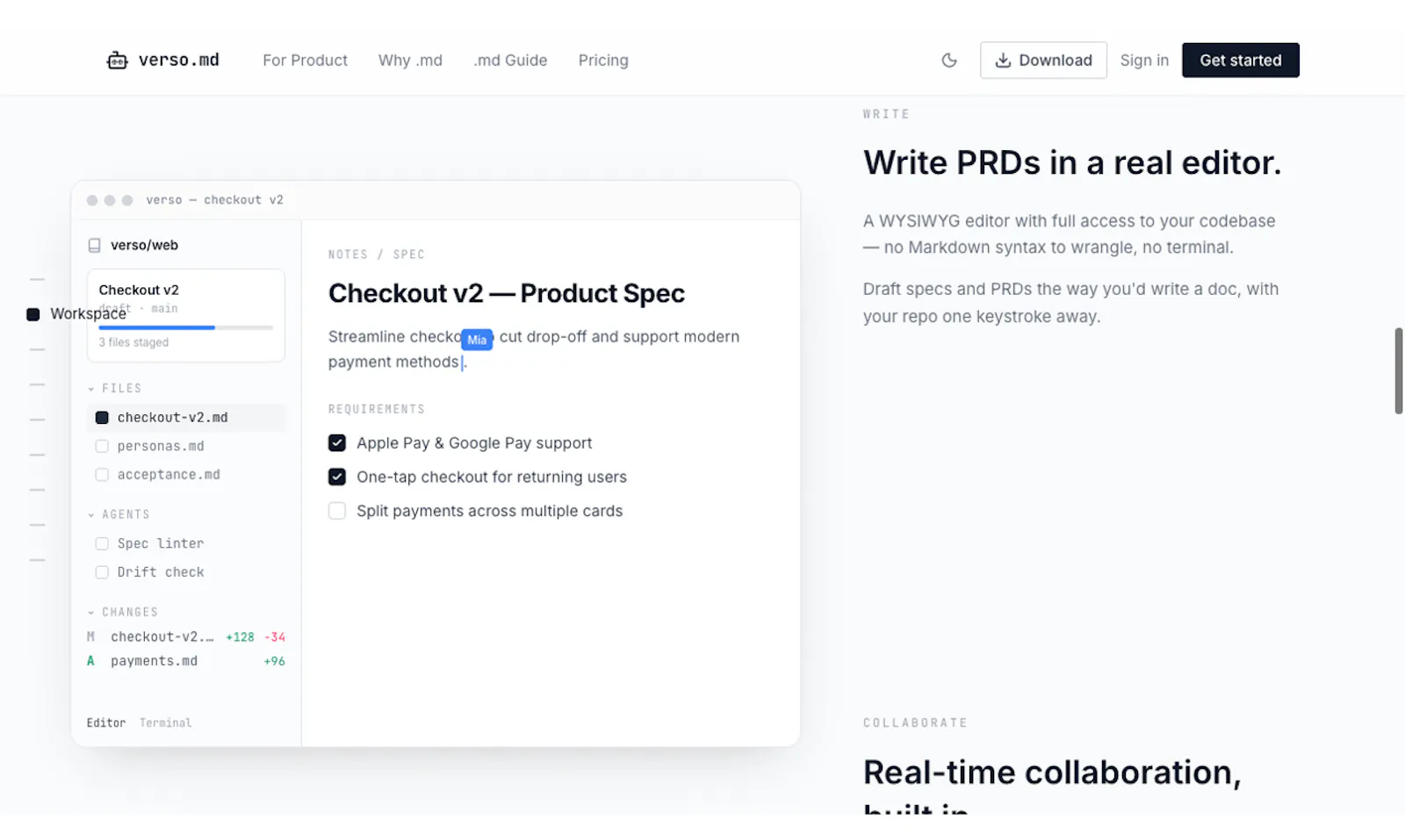Click the -34 deletions count
The image size is (1405, 840).
click(275, 637)
